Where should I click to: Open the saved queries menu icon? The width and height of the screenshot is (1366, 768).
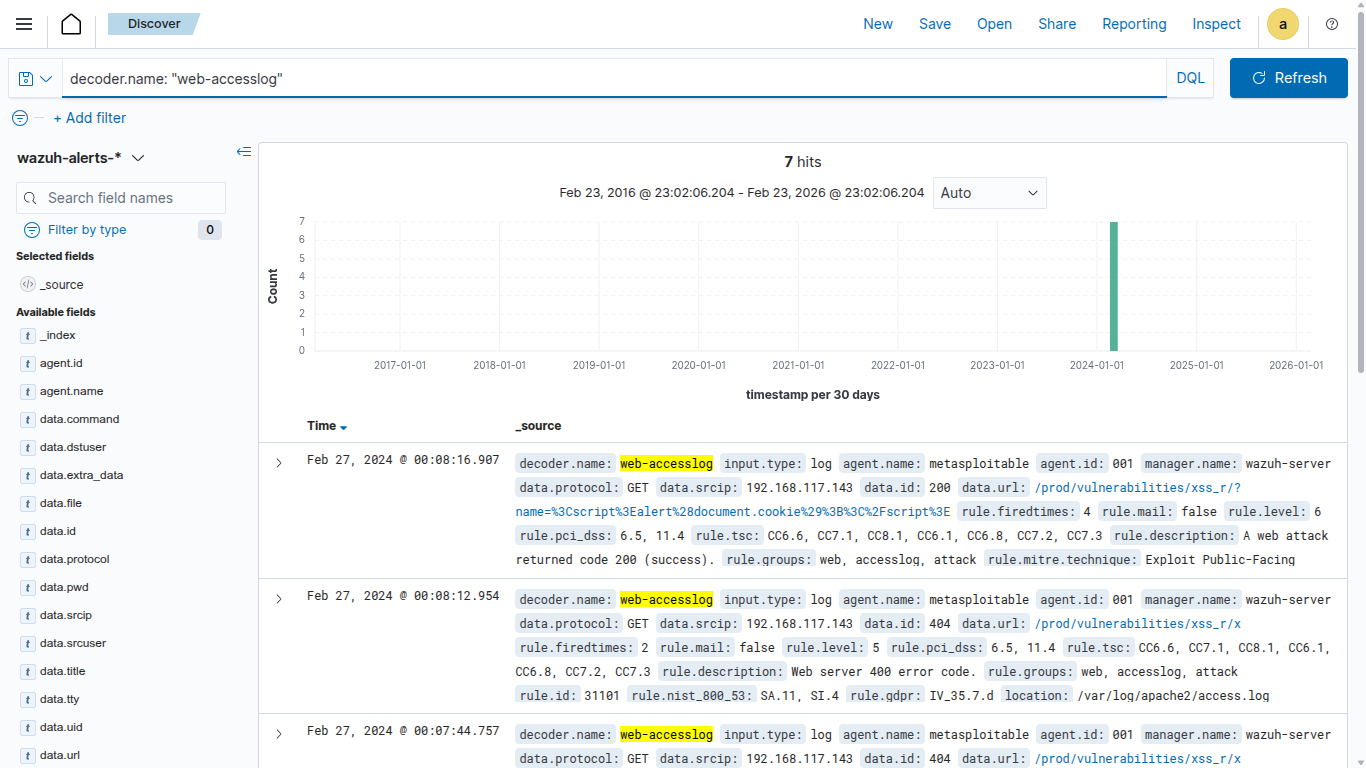click(35, 78)
